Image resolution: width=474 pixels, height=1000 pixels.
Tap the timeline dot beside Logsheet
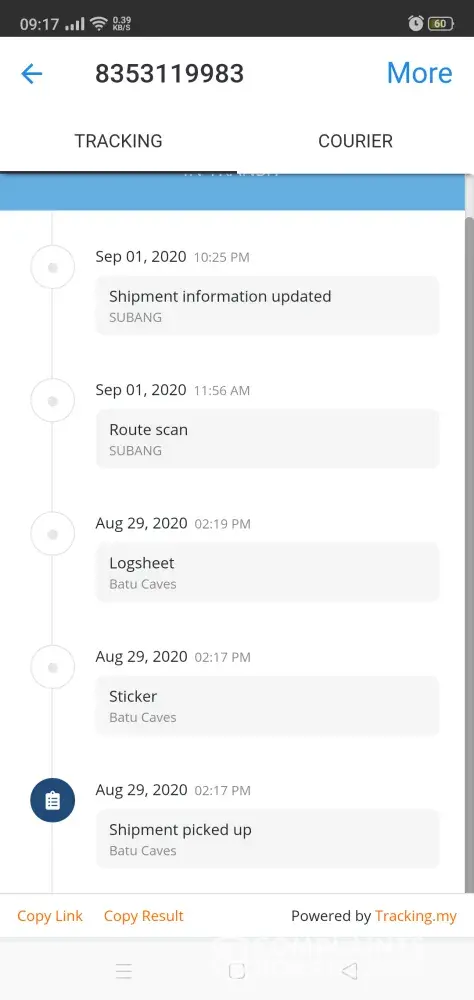pyautogui.click(x=53, y=534)
